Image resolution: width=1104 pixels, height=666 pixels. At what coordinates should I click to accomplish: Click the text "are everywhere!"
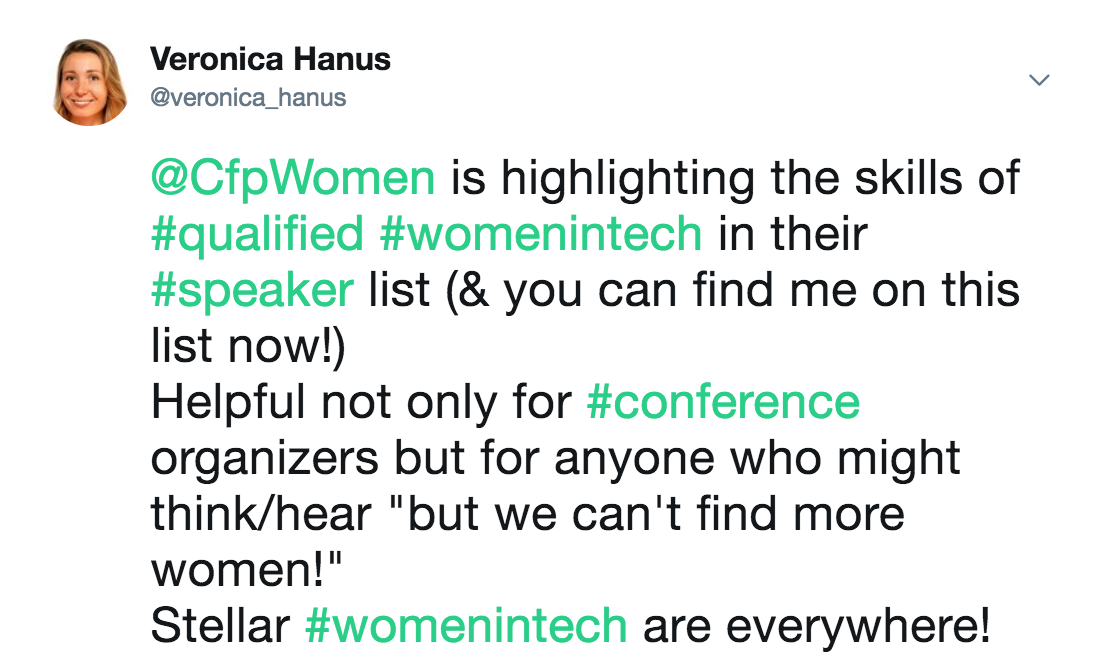pos(817,625)
